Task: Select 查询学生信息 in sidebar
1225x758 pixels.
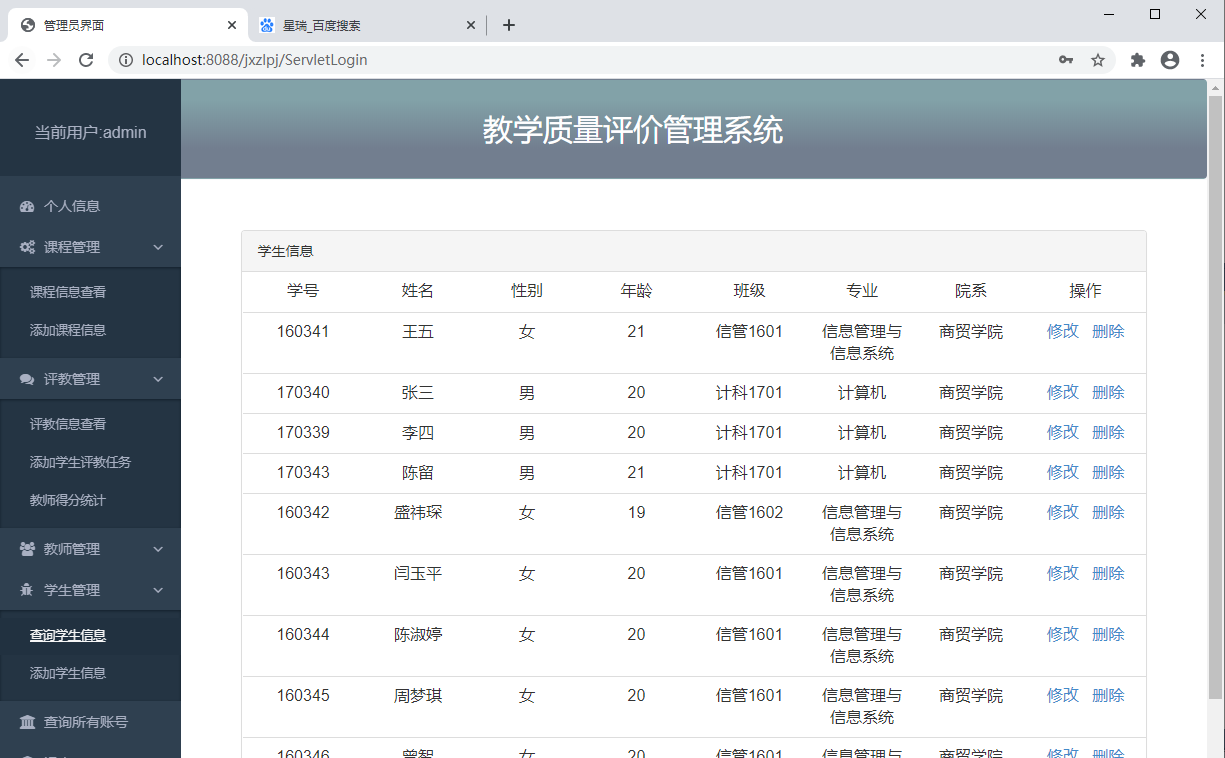Action: 68,635
